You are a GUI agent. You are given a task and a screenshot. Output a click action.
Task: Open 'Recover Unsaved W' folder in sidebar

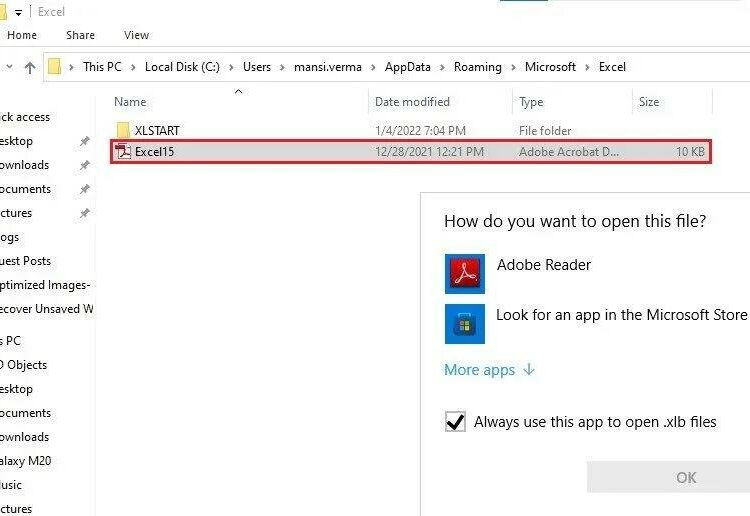[46, 309]
